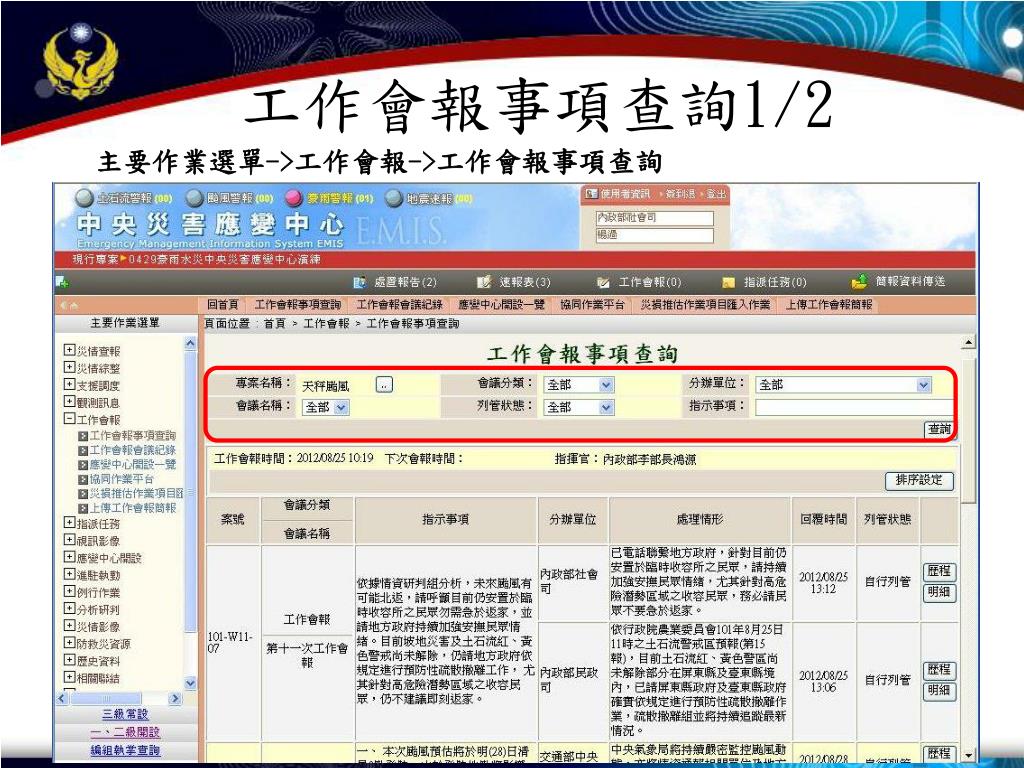Click the pink 豪雨警報 indicator ball
Viewport: 1024px width, 768px height.
(x=295, y=198)
